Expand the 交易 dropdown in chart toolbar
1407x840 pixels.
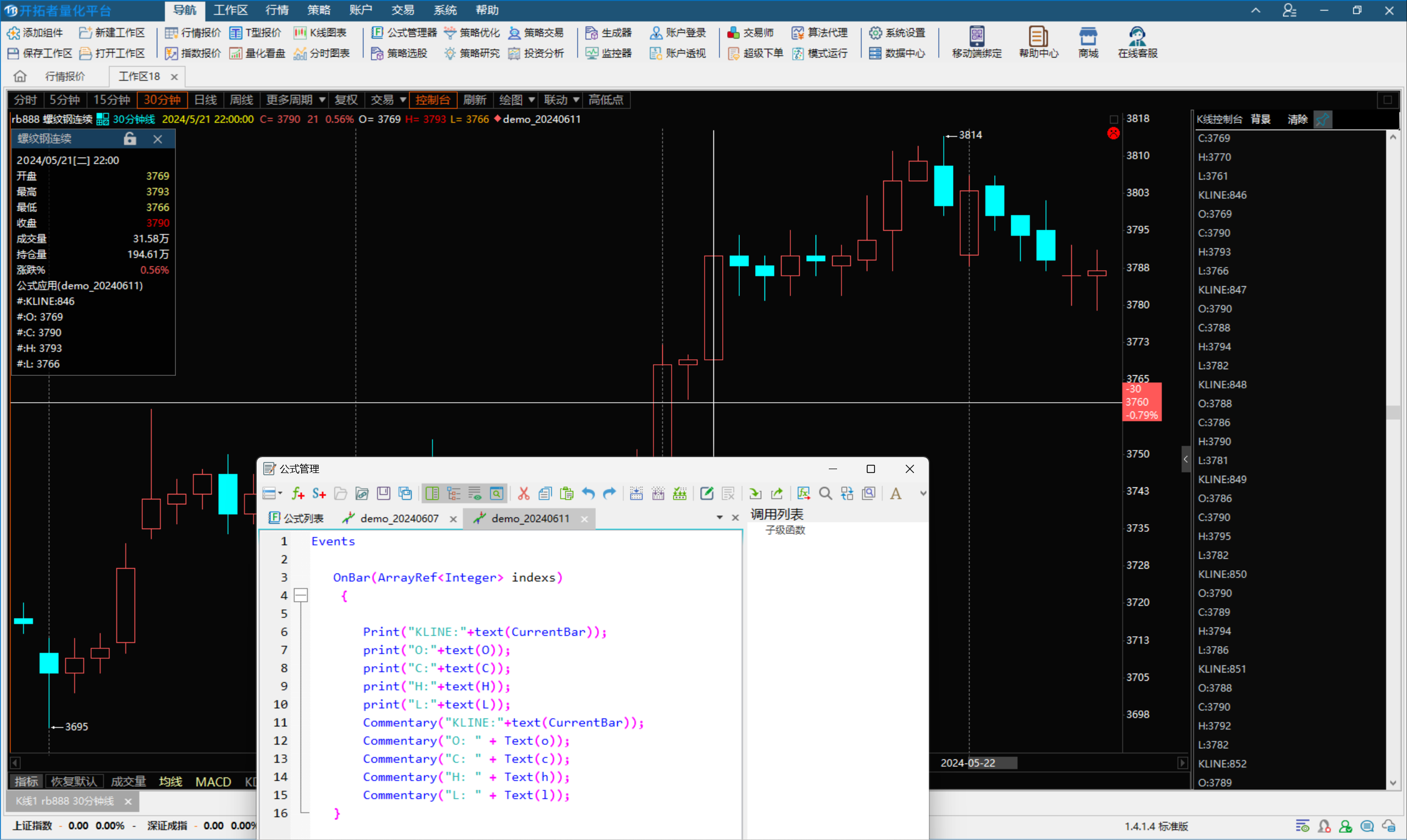[388, 100]
